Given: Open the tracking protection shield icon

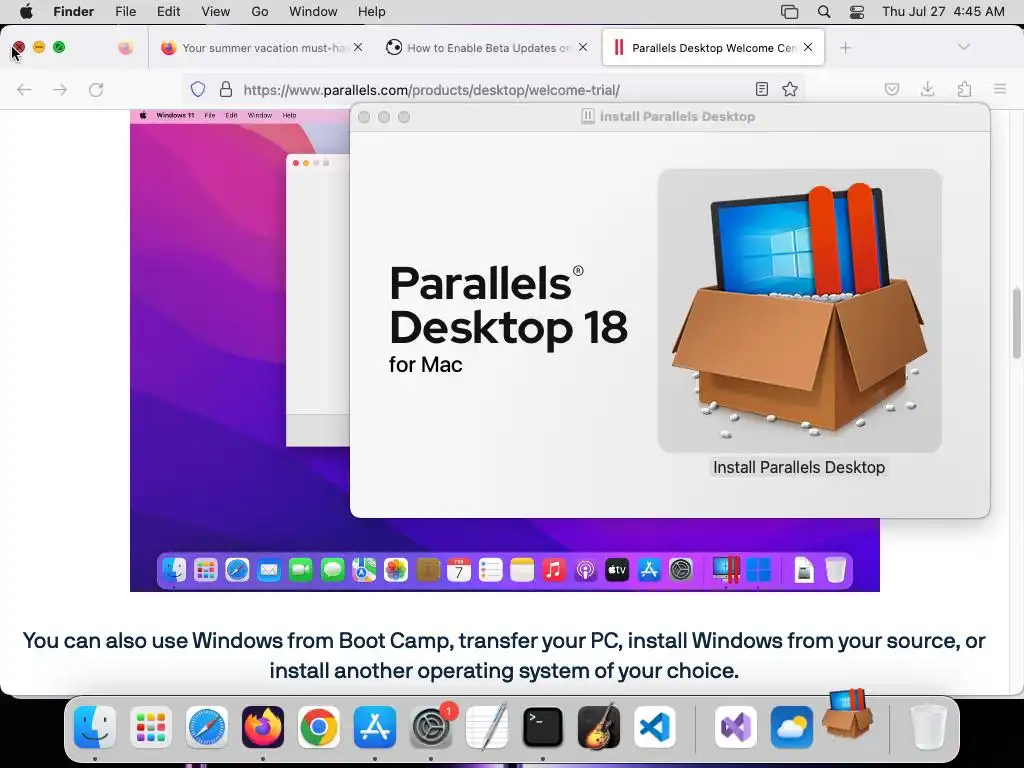Looking at the screenshot, I should click(198, 89).
